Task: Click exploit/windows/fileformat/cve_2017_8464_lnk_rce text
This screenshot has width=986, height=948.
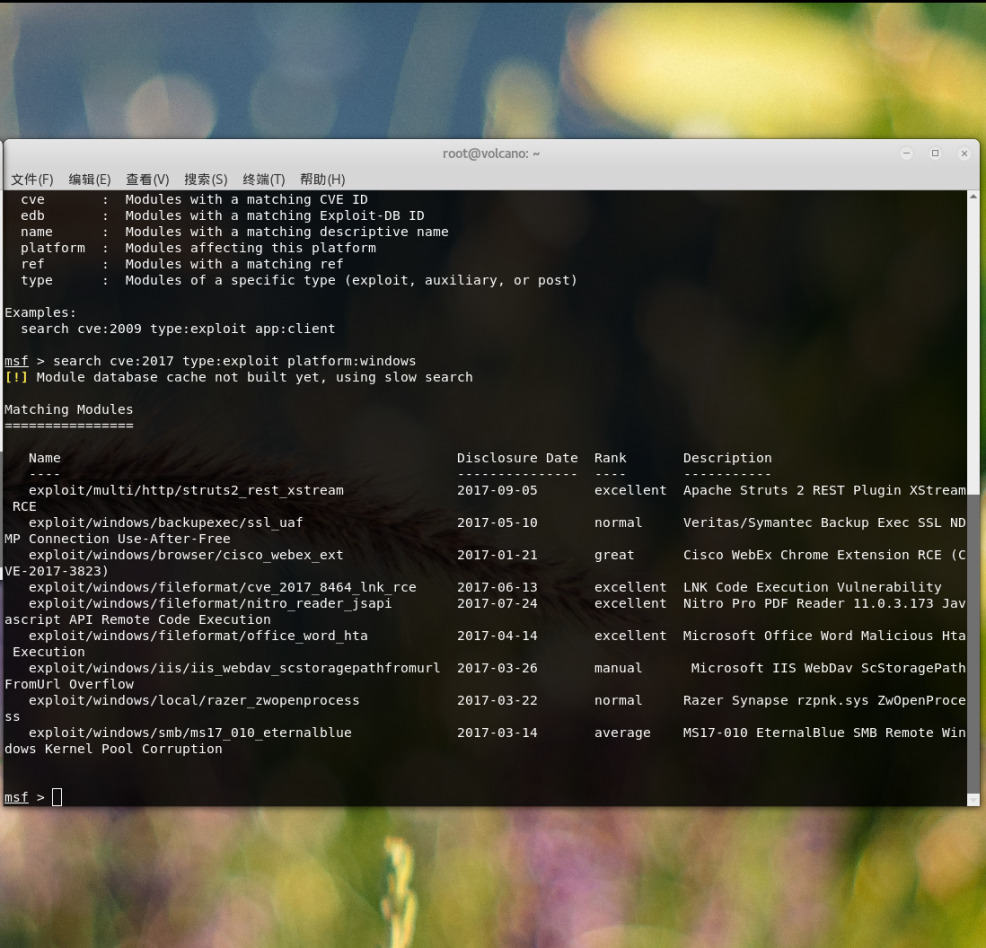Action: point(222,587)
